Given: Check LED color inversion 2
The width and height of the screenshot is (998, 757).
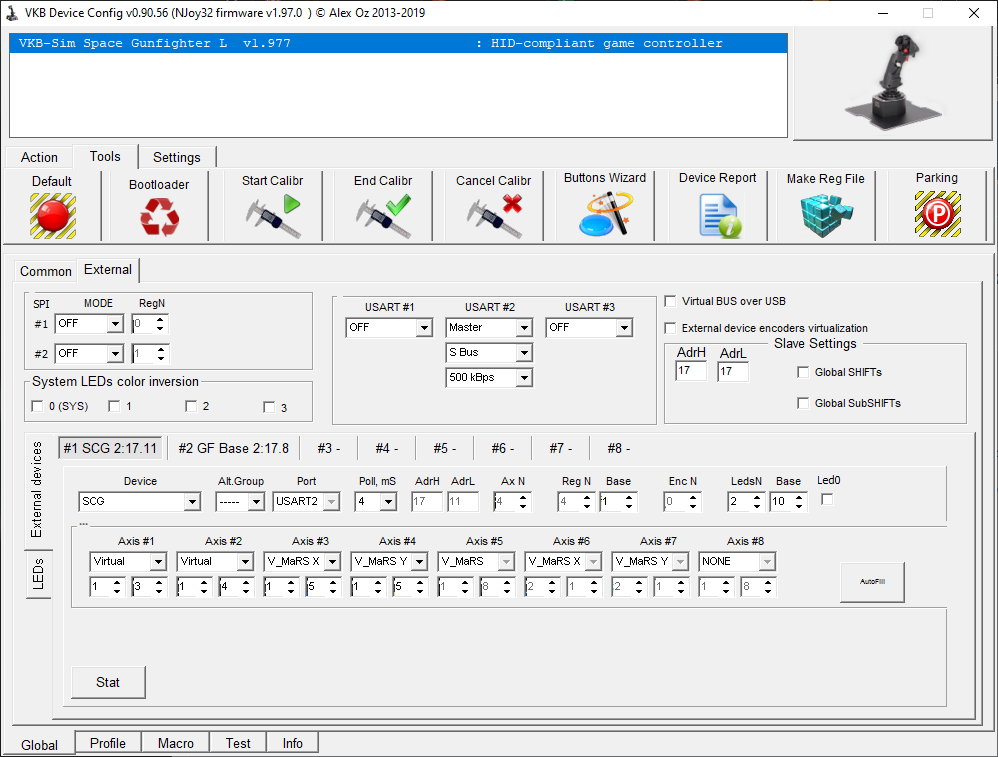Looking at the screenshot, I should tap(191, 406).
